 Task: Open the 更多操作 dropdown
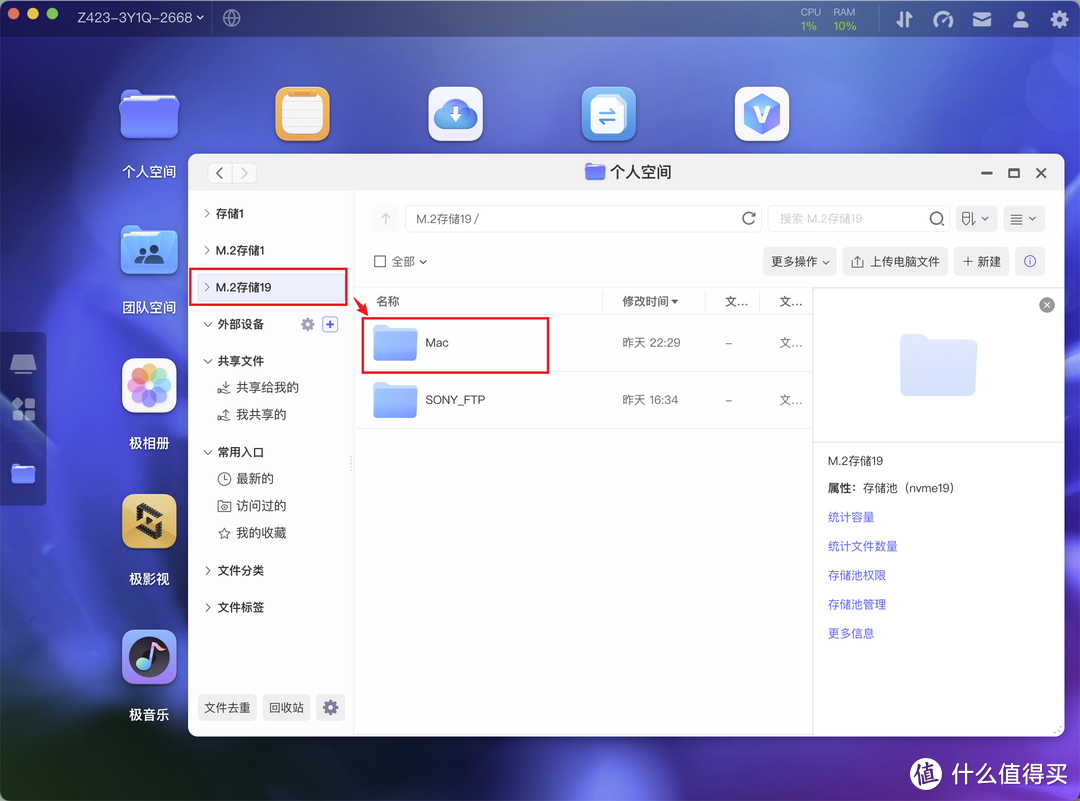click(799, 261)
